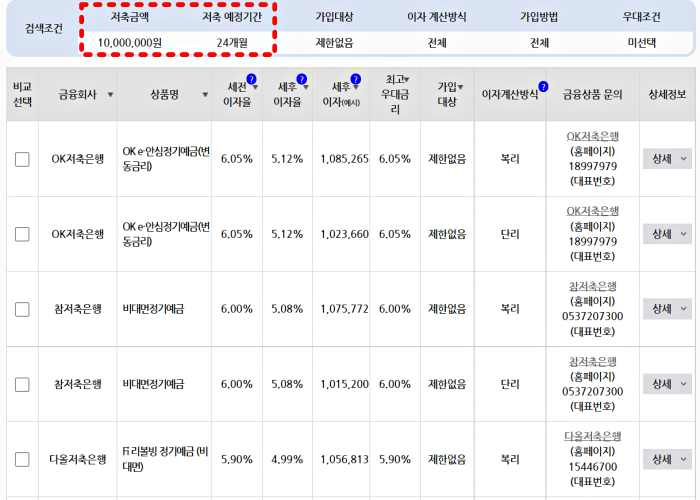This screenshot has width=700, height=500.
Task: Sort by 세전 이자율 arrow
Action: pyautogui.click(x=255, y=88)
